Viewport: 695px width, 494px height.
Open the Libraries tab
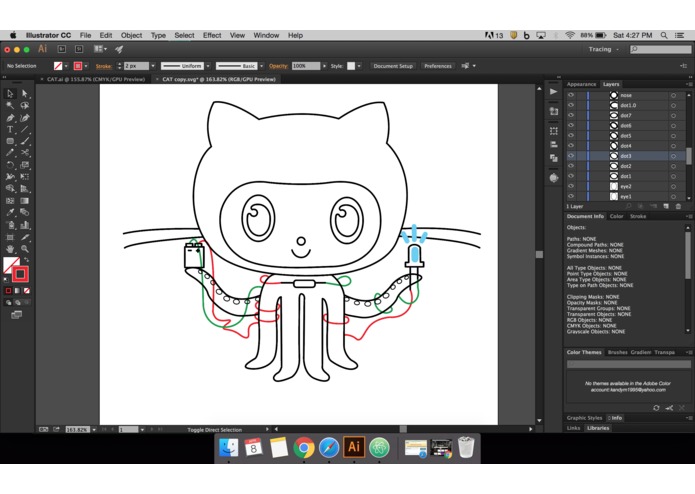[598, 428]
